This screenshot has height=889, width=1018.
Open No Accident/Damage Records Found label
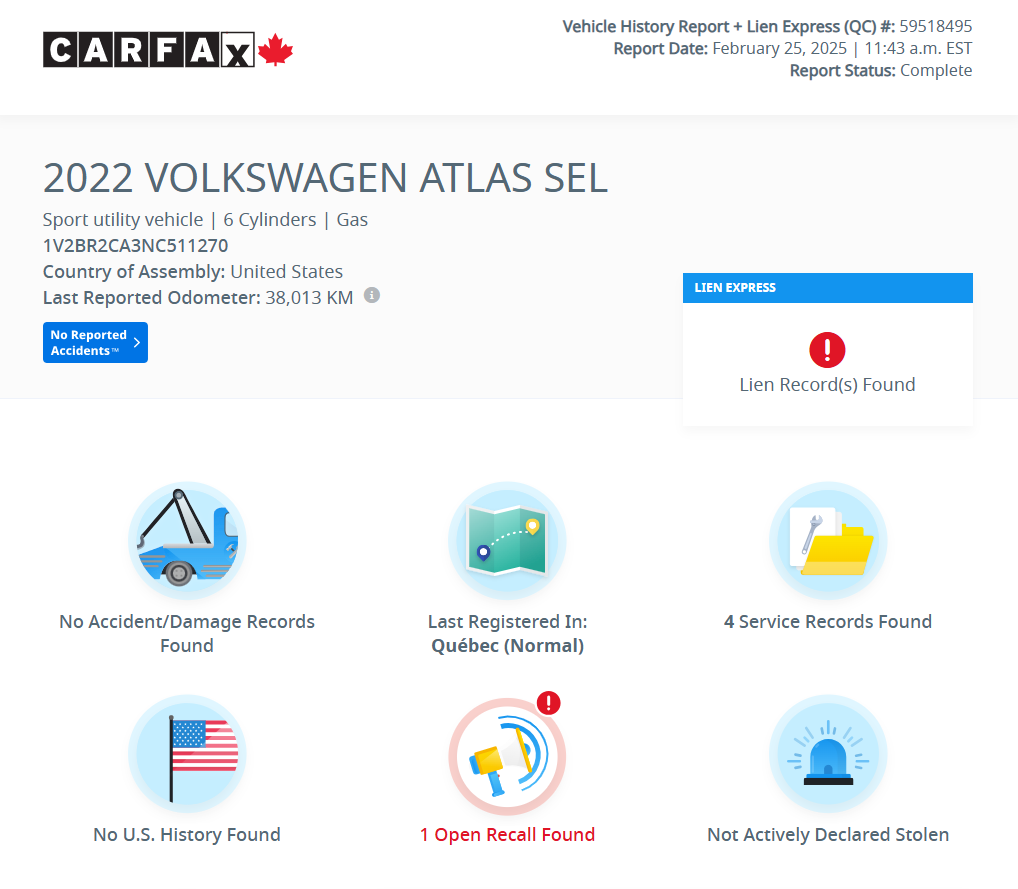coord(187,633)
